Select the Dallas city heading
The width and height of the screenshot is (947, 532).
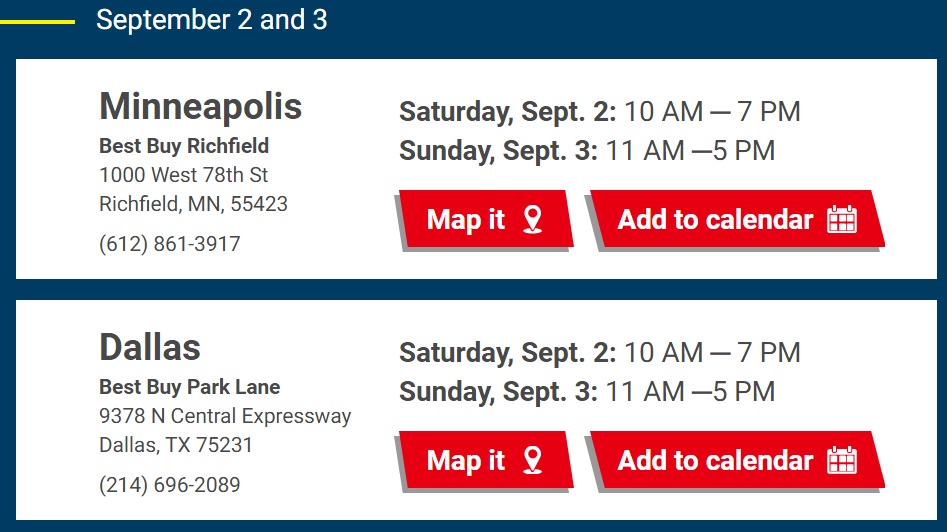[150, 348]
